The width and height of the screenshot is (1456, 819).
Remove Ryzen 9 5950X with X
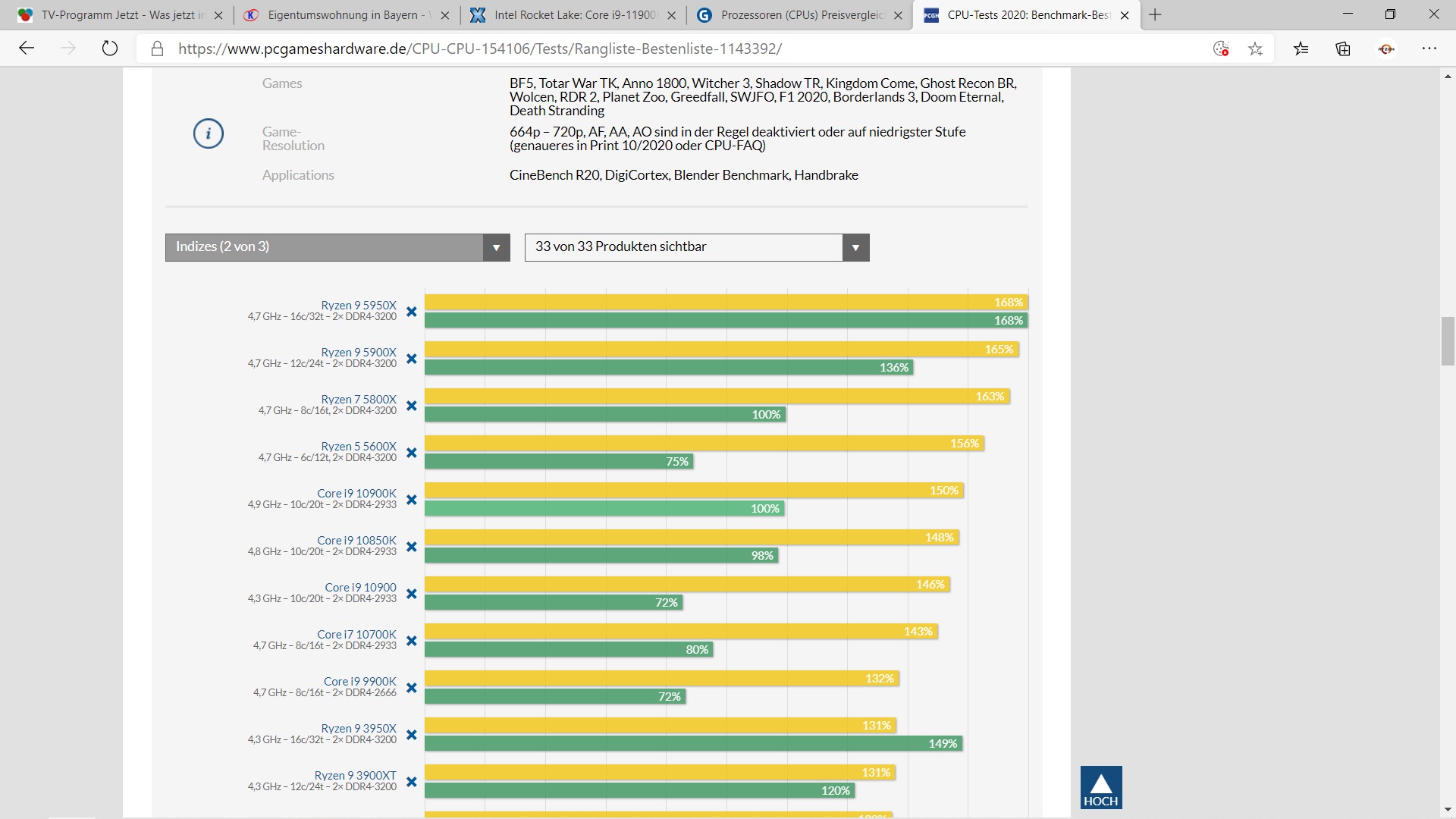click(412, 312)
